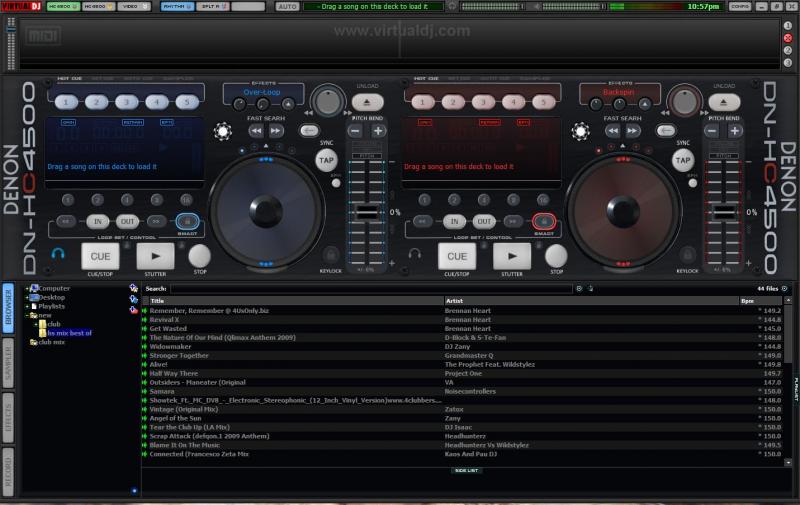Click into the Search input field
Image resolution: width=800 pixels, height=505 pixels.
371,289
